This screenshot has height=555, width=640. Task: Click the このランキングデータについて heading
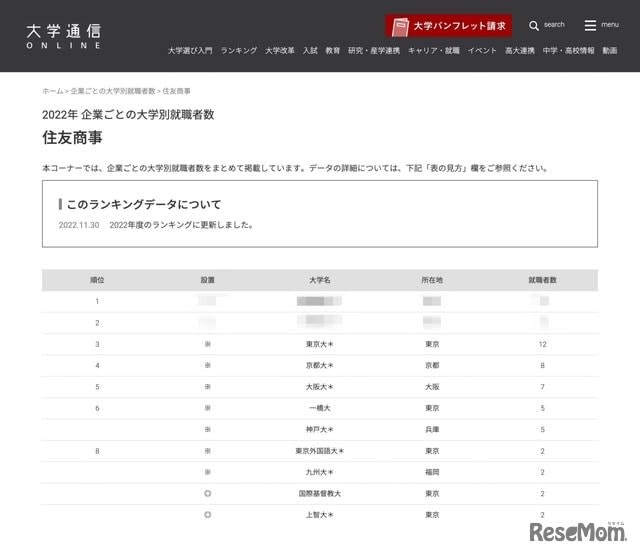pyautogui.click(x=144, y=204)
